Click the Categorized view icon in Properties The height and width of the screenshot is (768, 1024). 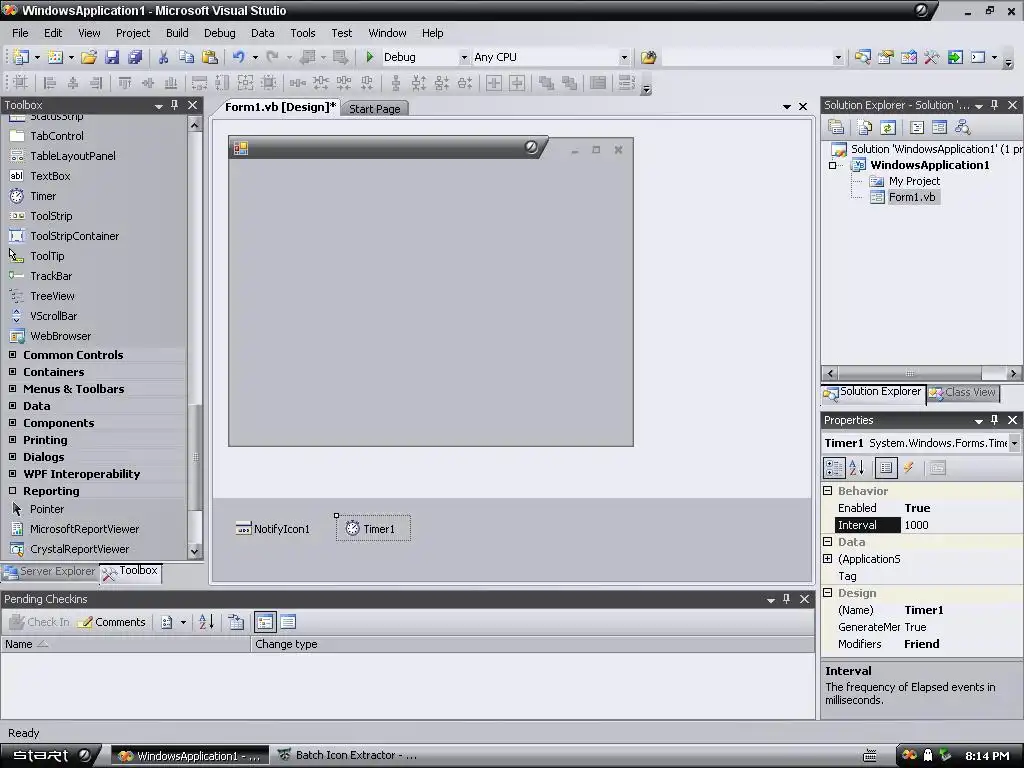coord(834,468)
